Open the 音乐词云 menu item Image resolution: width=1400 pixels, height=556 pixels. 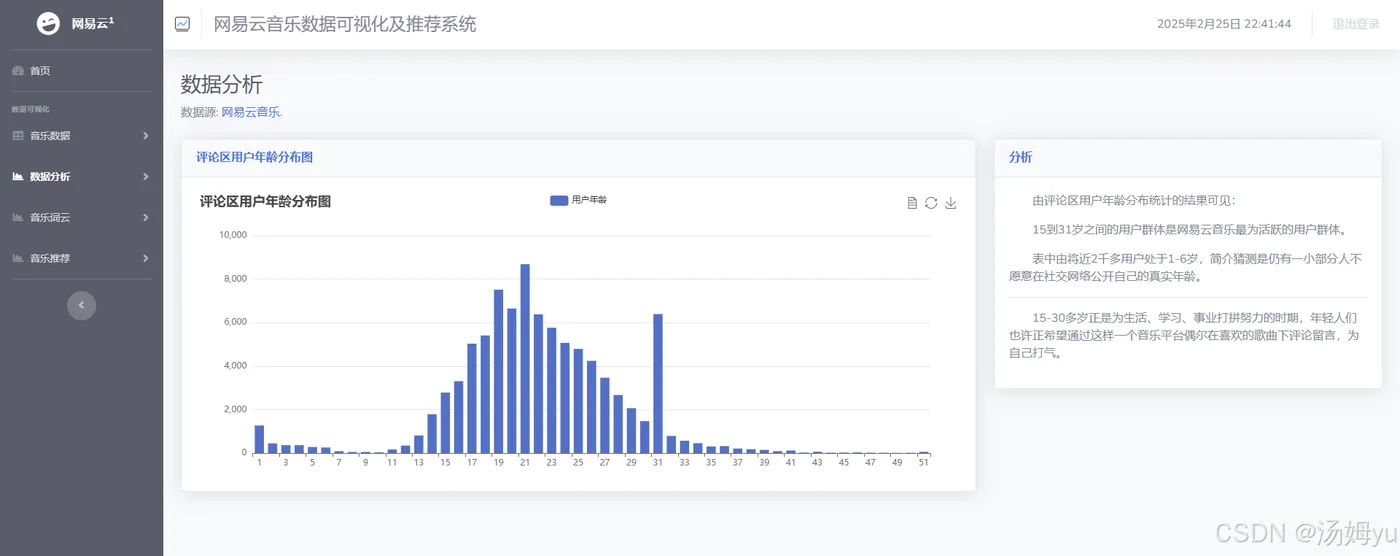click(81, 217)
